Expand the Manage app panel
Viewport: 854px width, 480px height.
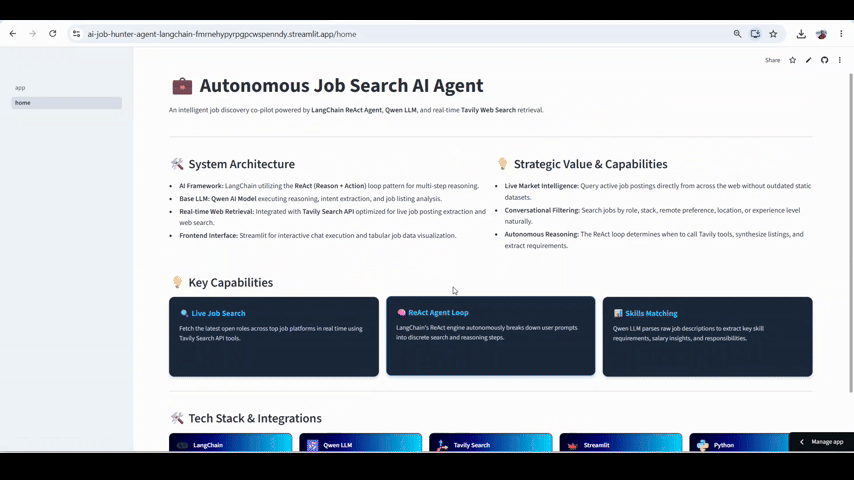821,442
